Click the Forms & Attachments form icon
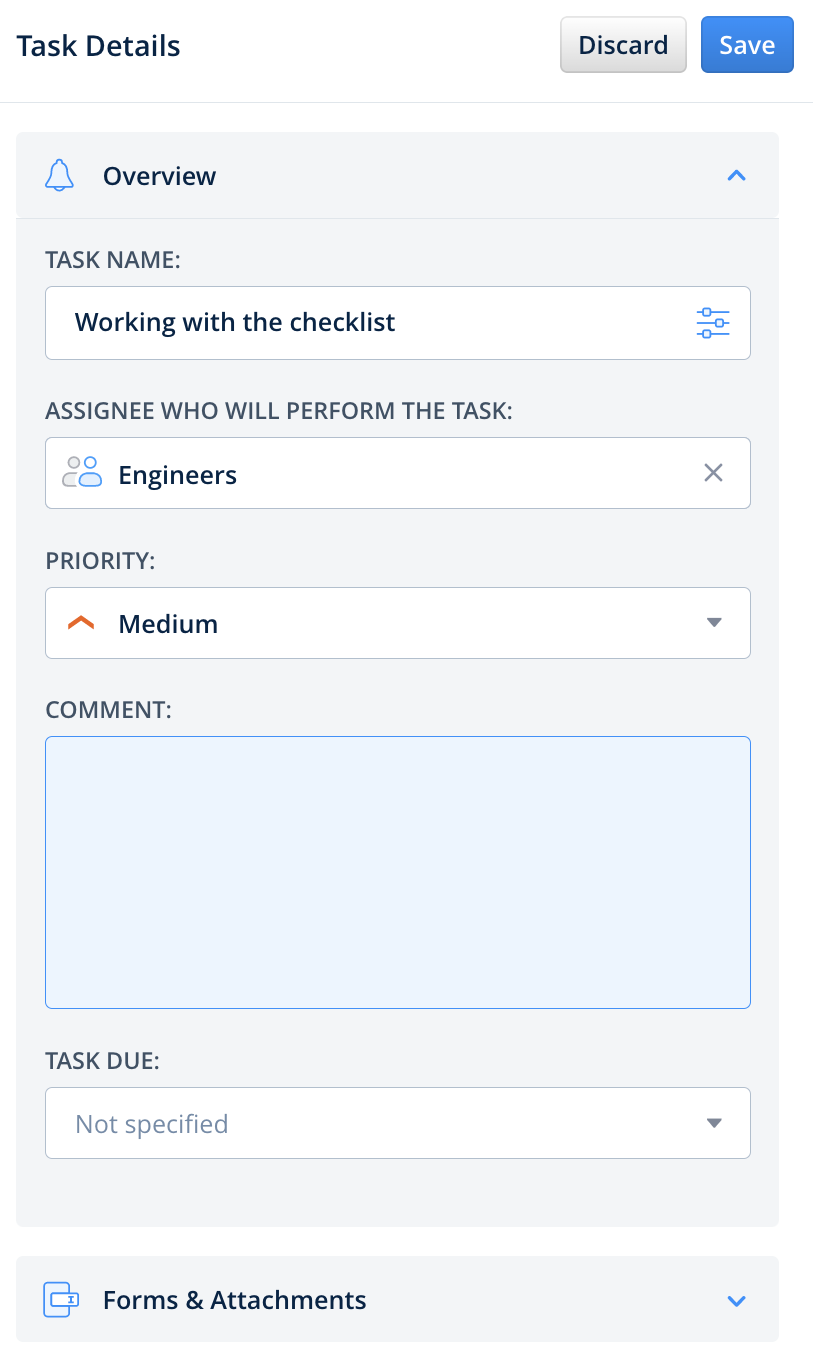 (x=61, y=1300)
